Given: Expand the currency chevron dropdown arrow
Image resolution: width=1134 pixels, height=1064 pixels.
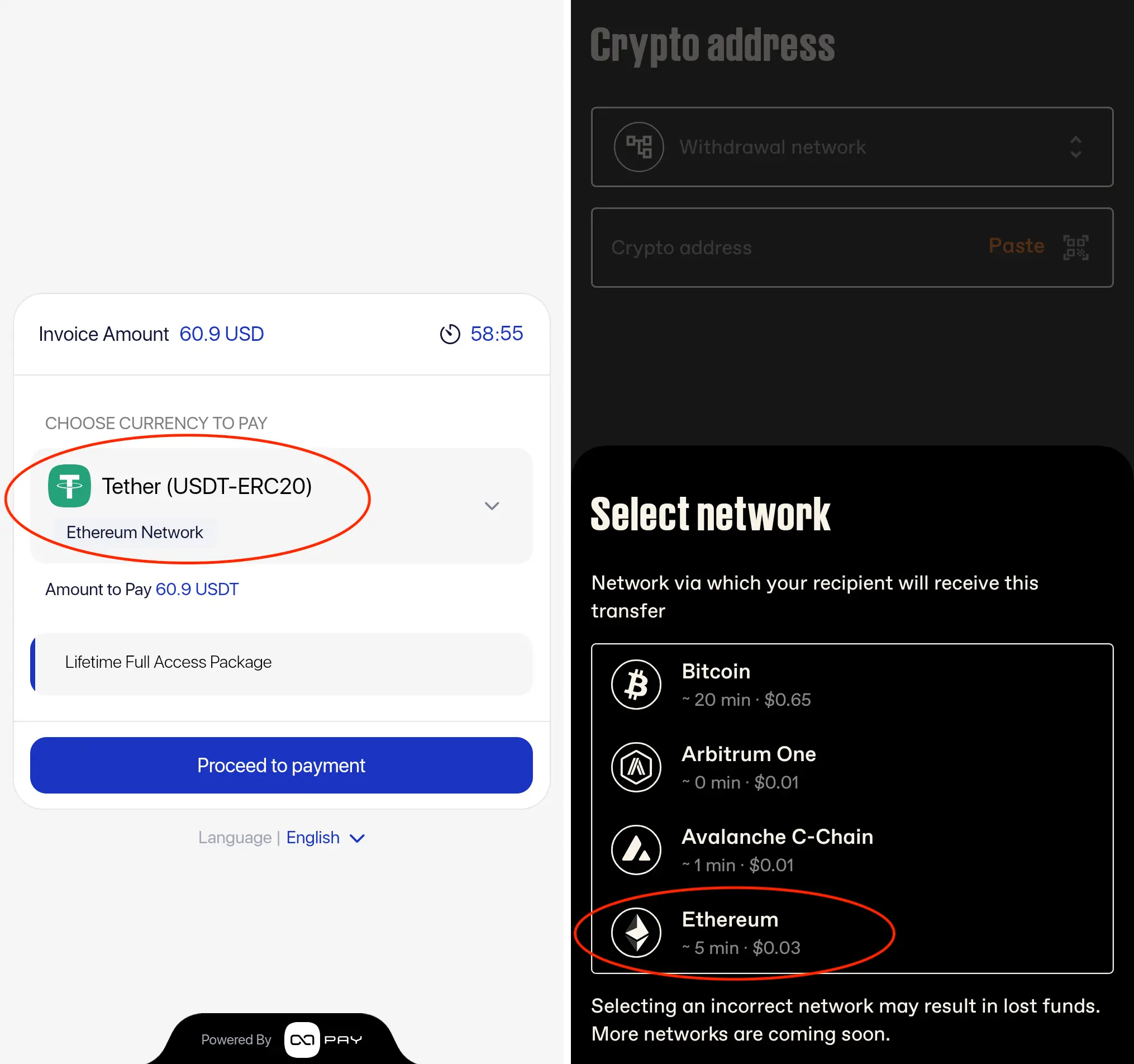Looking at the screenshot, I should coord(492,506).
